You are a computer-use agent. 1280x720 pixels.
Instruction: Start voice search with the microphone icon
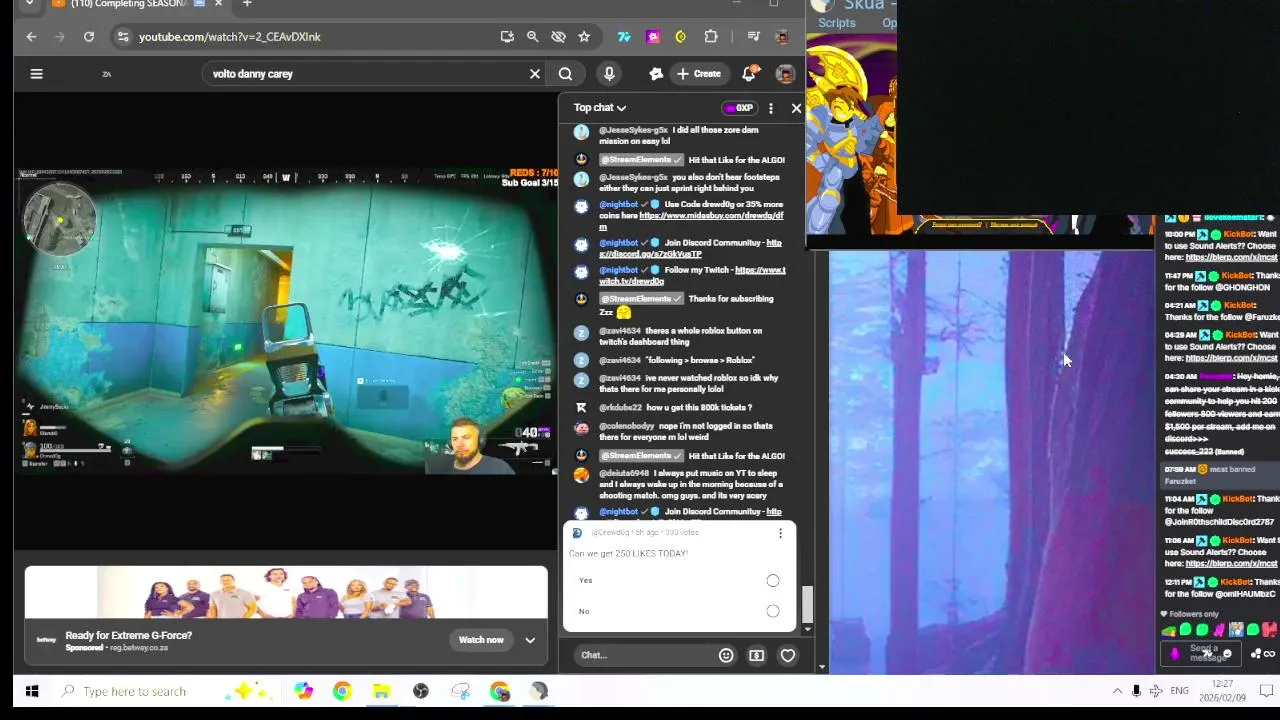tap(609, 73)
